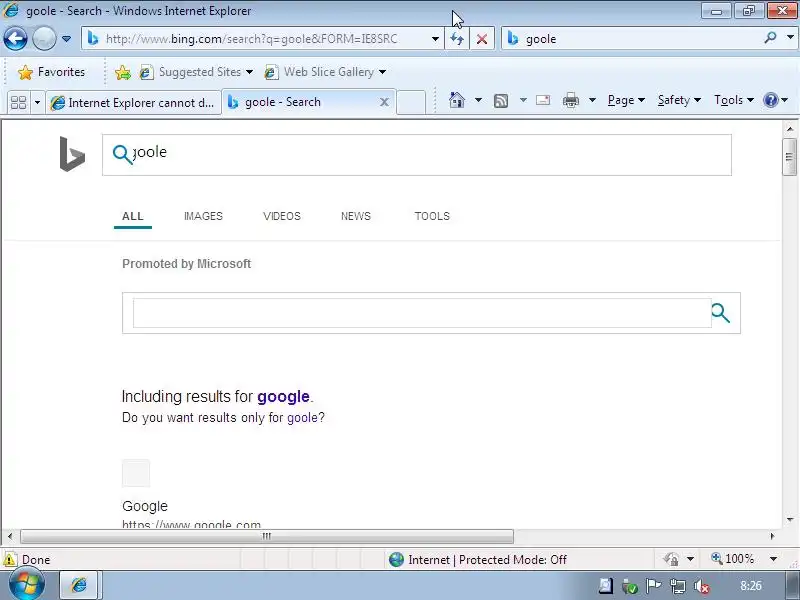Image resolution: width=800 pixels, height=600 pixels.
Task: Click goole link for exact results only
Action: 302,418
